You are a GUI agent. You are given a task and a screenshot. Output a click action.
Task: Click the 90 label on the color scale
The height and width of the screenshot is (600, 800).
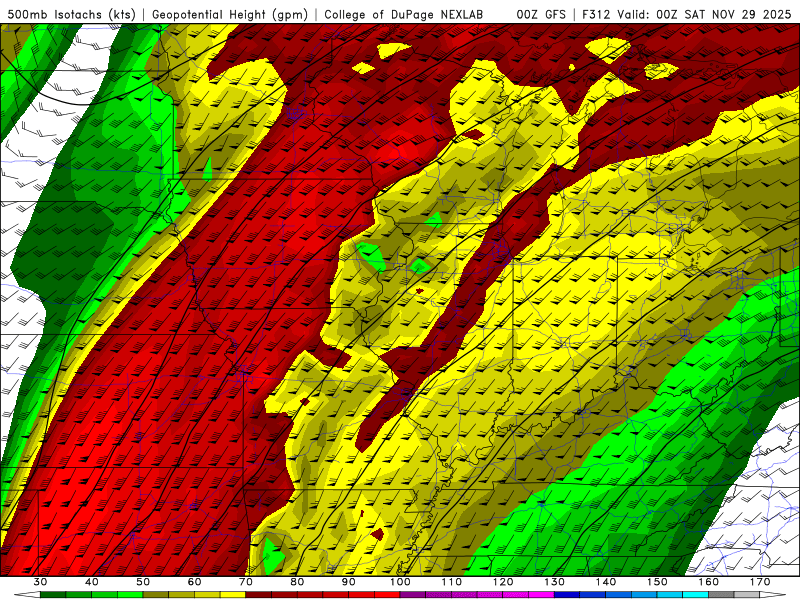point(349,582)
